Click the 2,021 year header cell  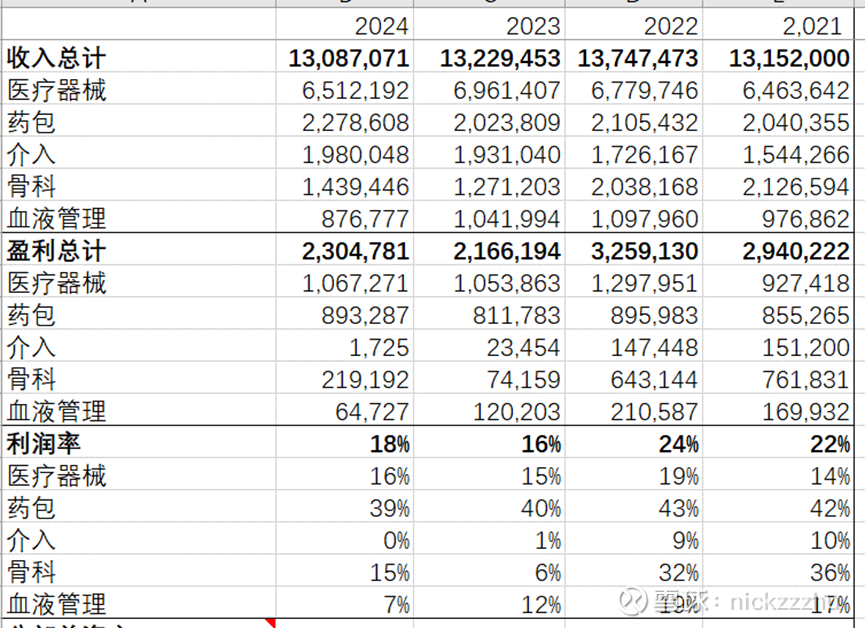[778, 26]
